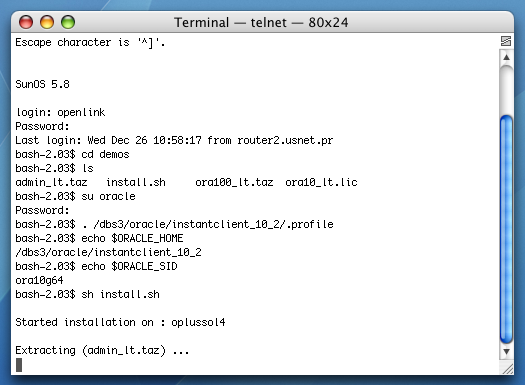Click the 'Started installation on : oplussol4' line
Viewport: 525px width, 385px height.
pyautogui.click(x=120, y=322)
